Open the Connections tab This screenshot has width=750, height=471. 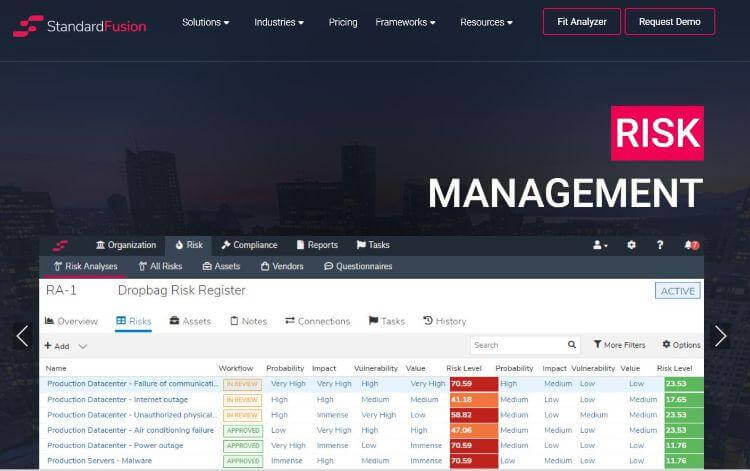point(318,321)
